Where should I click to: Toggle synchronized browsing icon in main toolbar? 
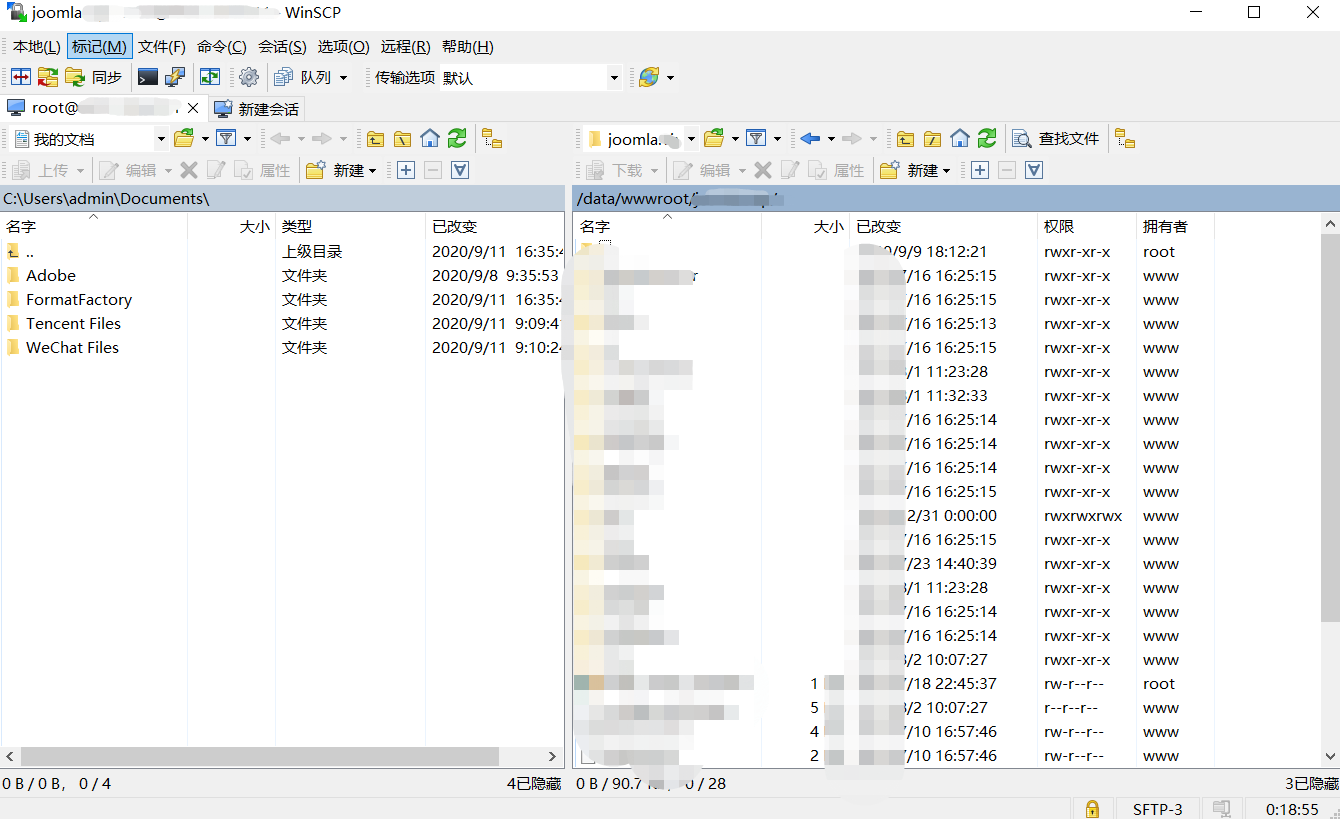coord(210,77)
